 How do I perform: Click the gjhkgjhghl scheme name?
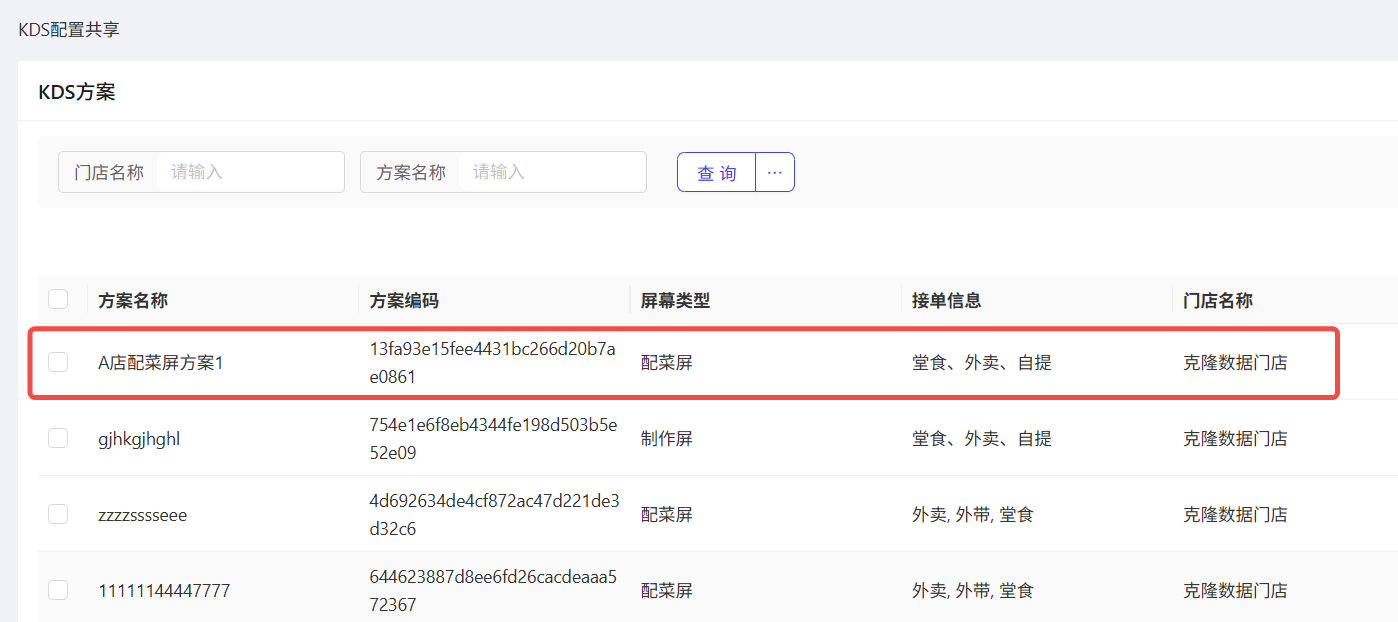[x=139, y=439]
